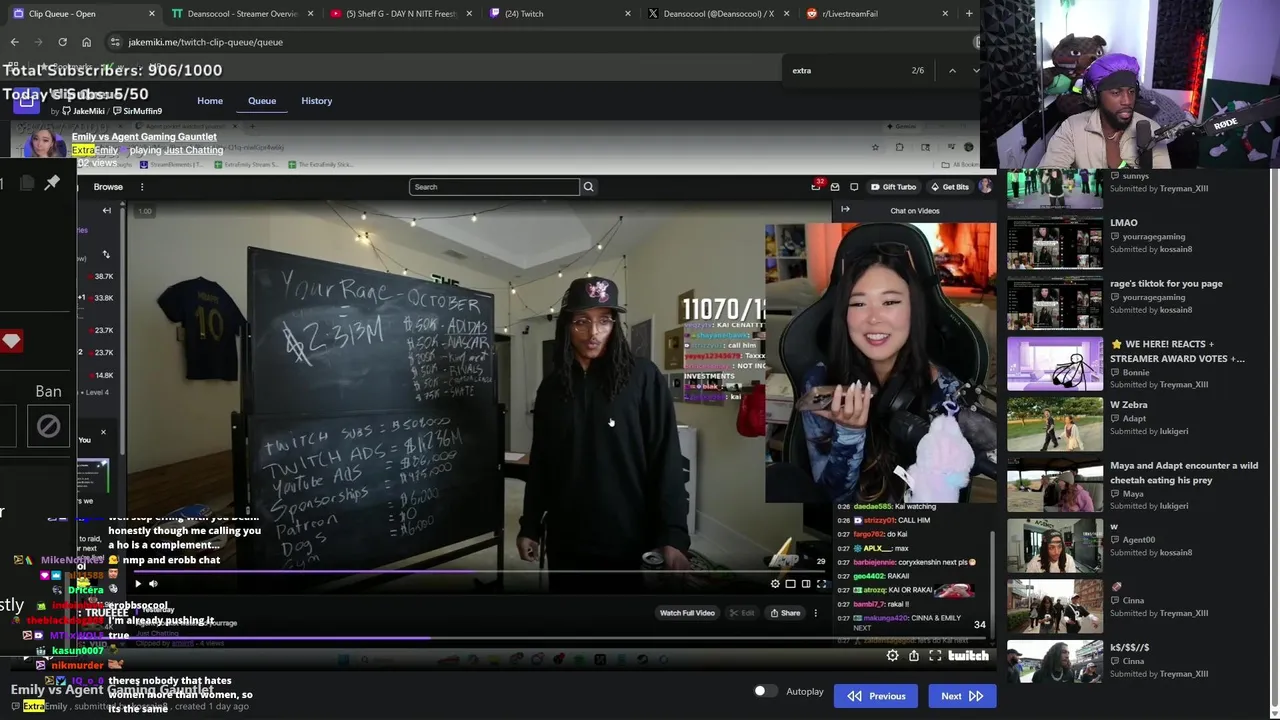
Task: Switch to Deansocool Streamer Overview browser tab
Action: pyautogui.click(x=240, y=14)
